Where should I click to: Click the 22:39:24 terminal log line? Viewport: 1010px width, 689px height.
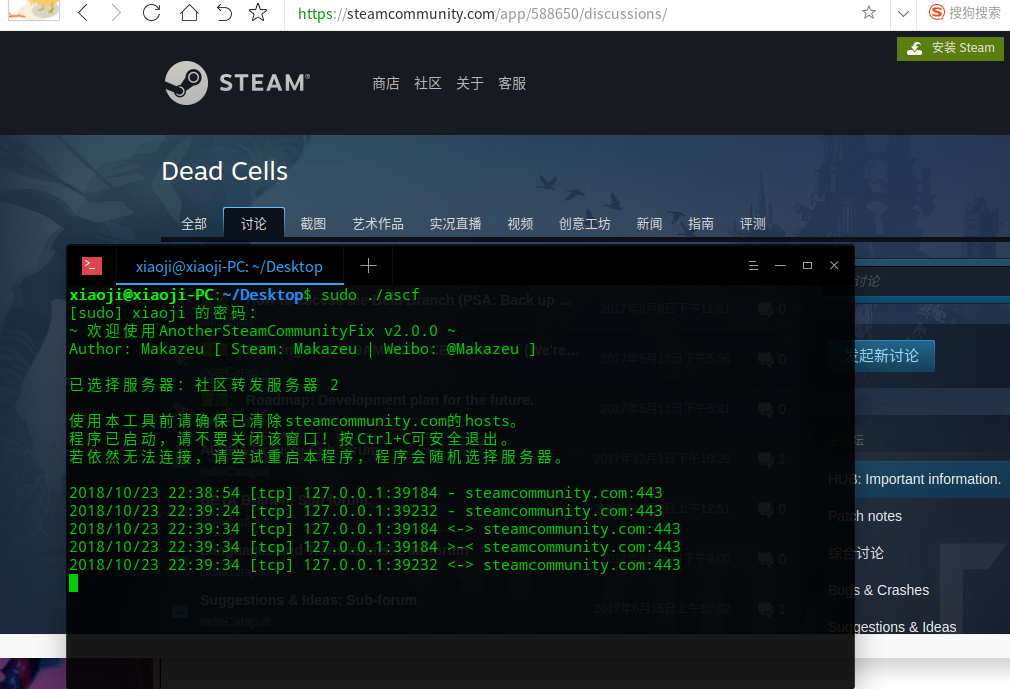click(366, 511)
